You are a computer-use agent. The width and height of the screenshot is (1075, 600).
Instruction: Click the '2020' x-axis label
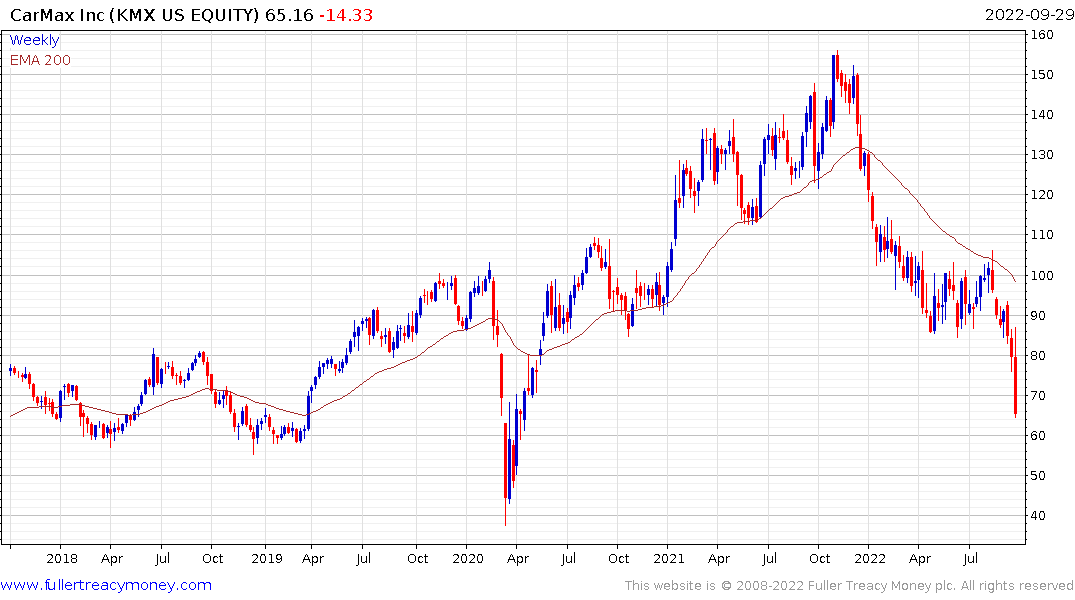coord(468,558)
